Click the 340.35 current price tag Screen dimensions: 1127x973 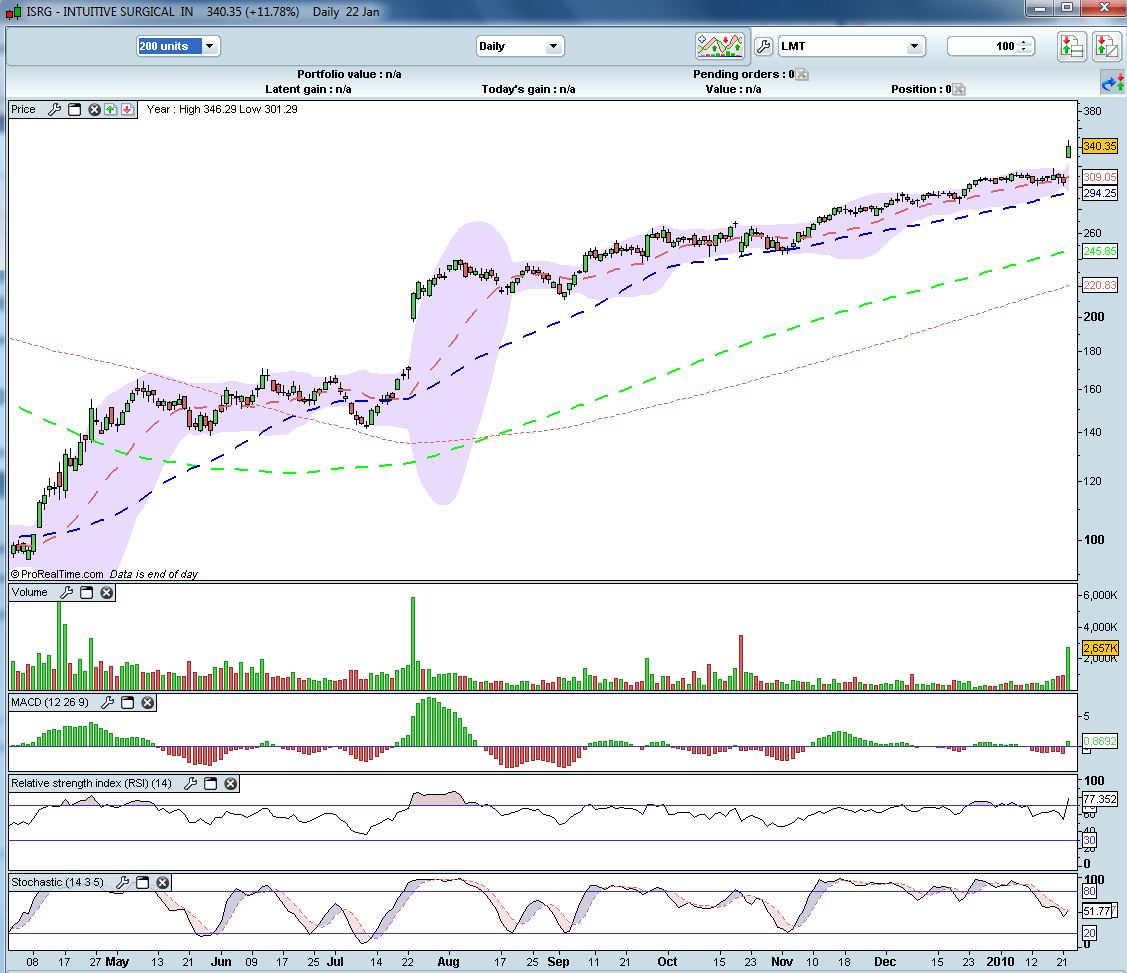click(1100, 146)
